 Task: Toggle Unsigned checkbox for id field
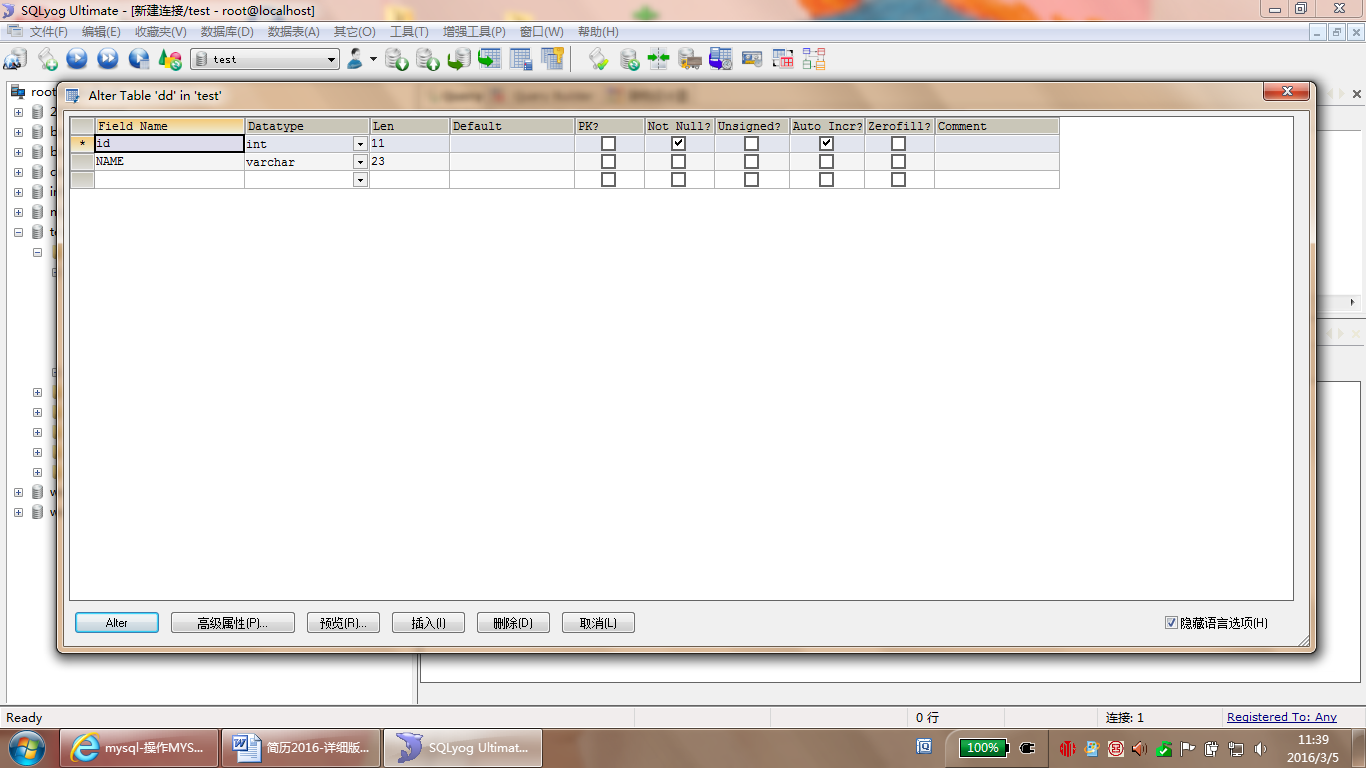point(751,144)
